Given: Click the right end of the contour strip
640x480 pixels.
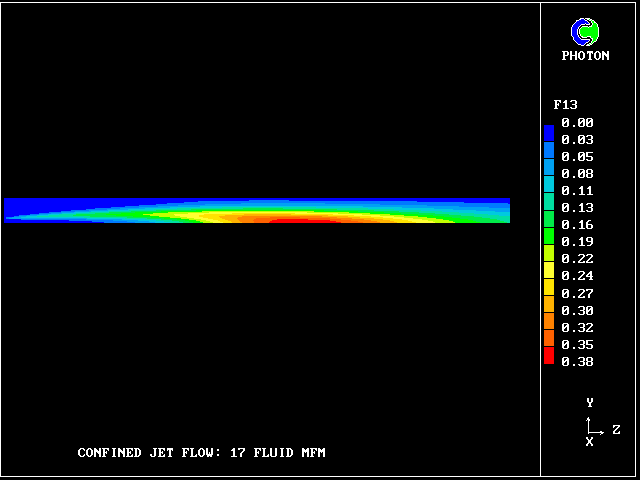Looking at the screenshot, I should tap(506, 211).
